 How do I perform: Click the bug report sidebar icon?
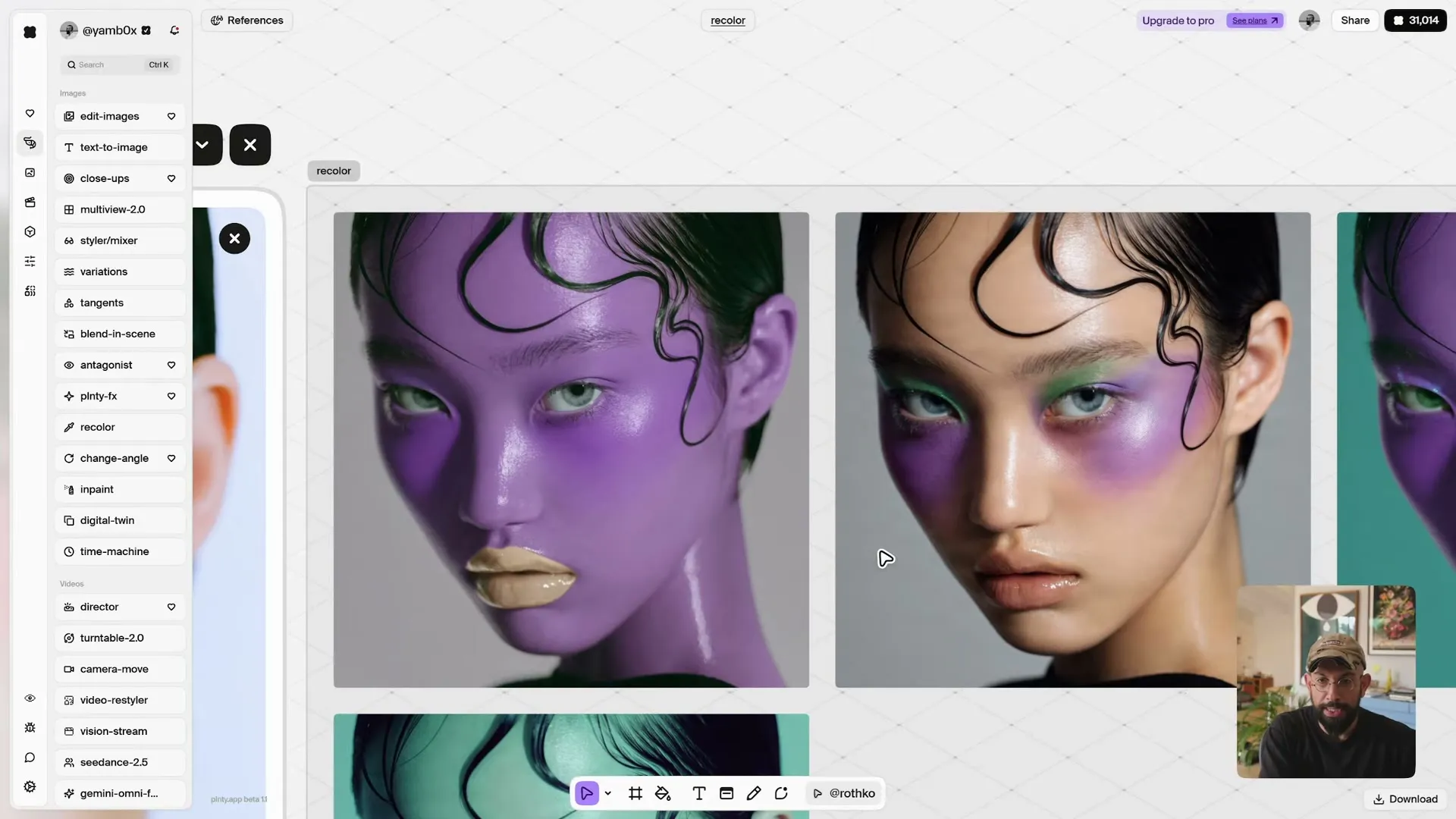[30, 728]
